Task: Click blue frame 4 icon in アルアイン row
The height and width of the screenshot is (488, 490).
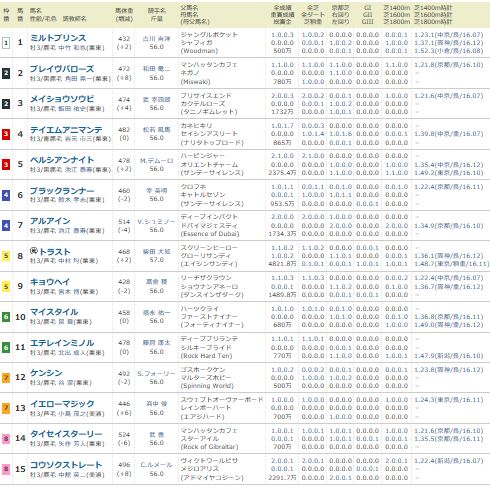Action: pyautogui.click(x=6, y=225)
